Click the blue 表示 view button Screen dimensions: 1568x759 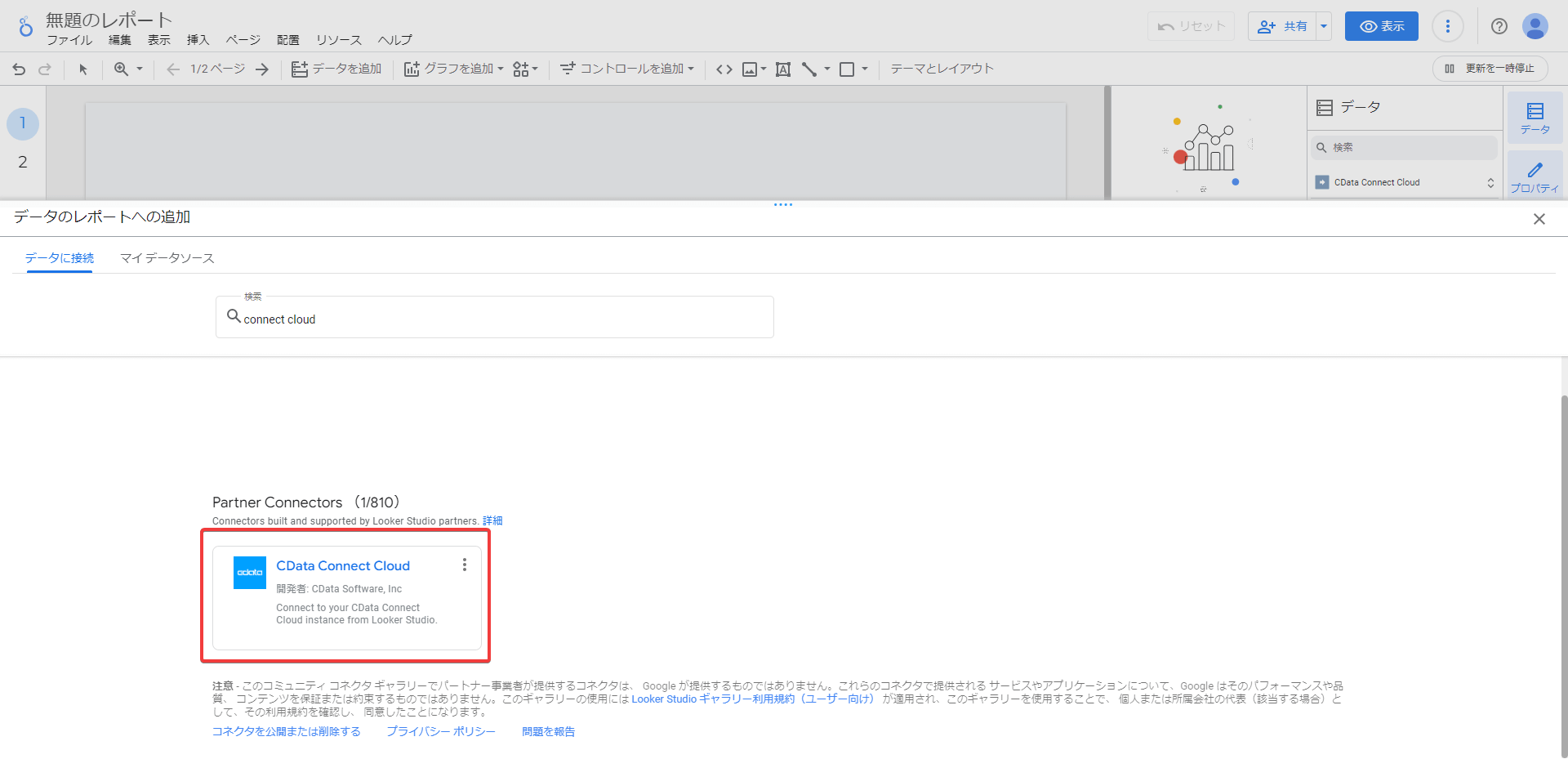(1382, 26)
